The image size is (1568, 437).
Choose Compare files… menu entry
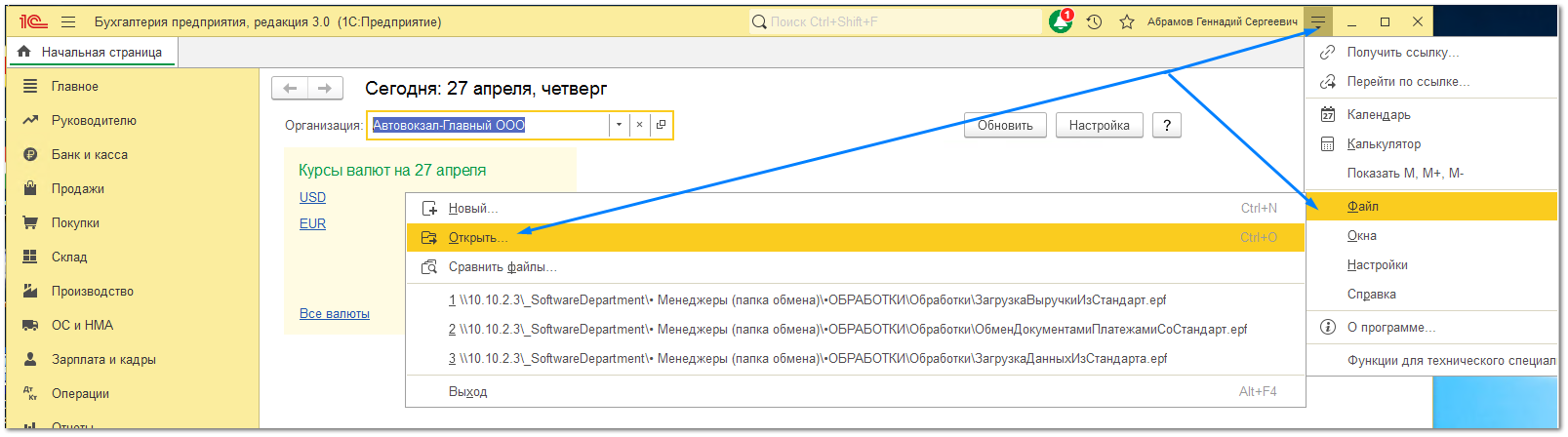pyautogui.click(x=502, y=267)
